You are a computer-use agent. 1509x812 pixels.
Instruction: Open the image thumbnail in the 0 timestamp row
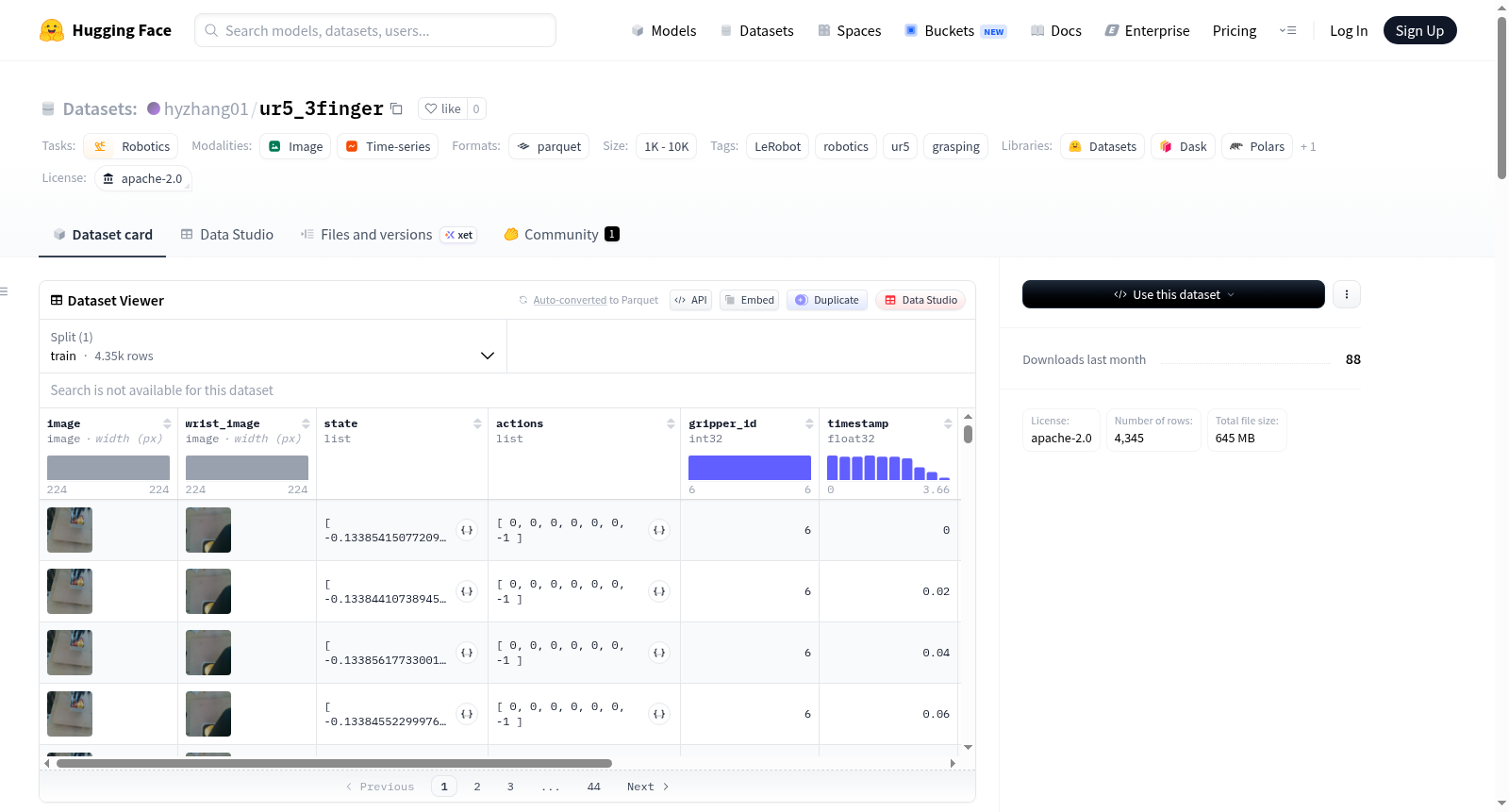pyautogui.click(x=70, y=530)
